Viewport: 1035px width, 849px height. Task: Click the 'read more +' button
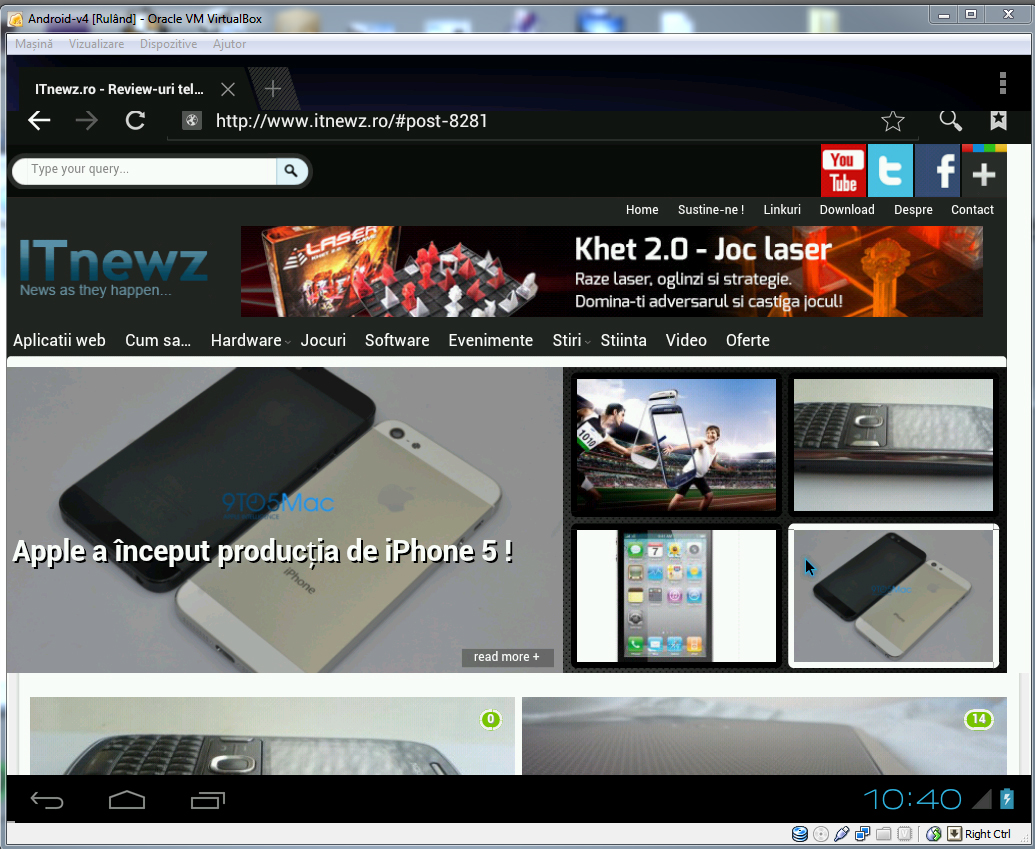pyautogui.click(x=507, y=657)
